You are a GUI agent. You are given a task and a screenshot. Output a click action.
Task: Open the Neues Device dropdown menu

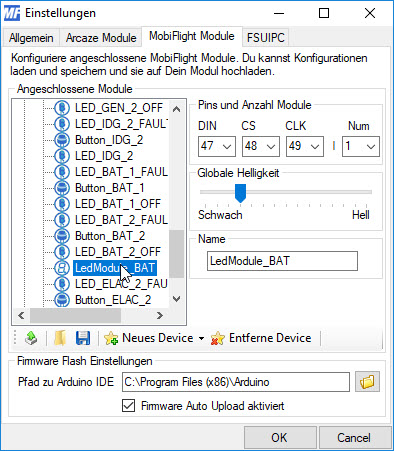pyautogui.click(x=201, y=338)
